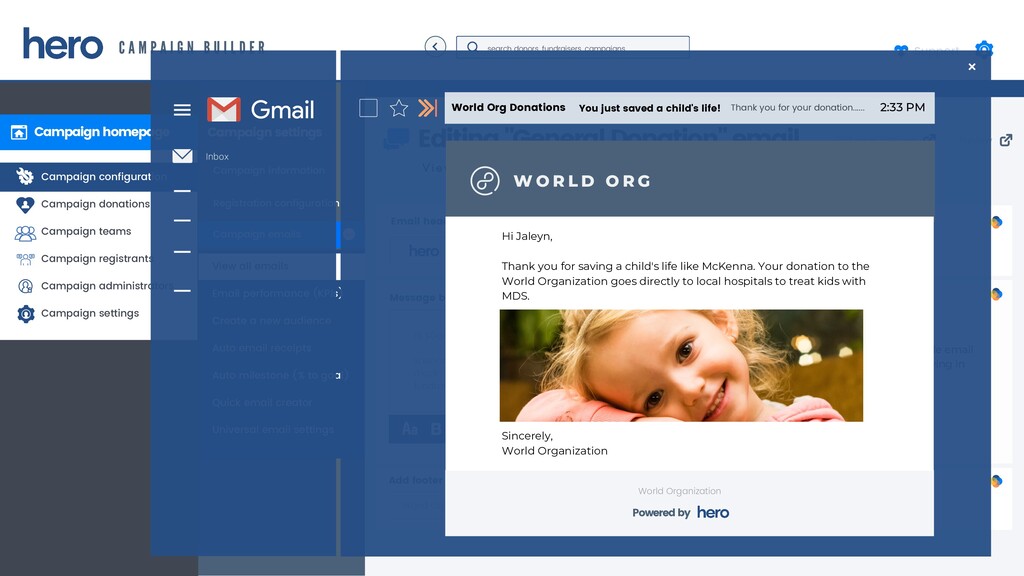Click the Inbox label in Gmail sidebar
This screenshot has height=576, width=1024.
tap(217, 157)
